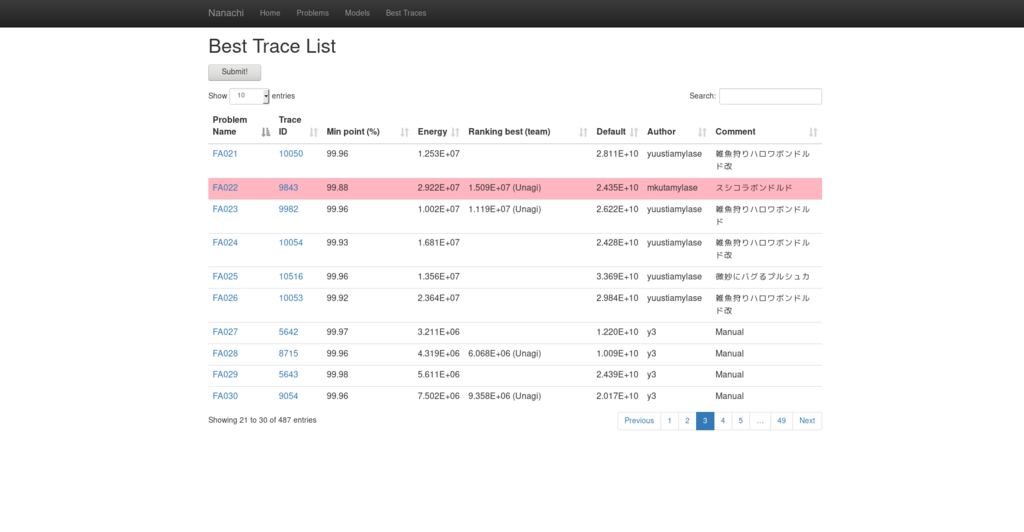Open the Best Traces menu item

[x=406, y=13]
